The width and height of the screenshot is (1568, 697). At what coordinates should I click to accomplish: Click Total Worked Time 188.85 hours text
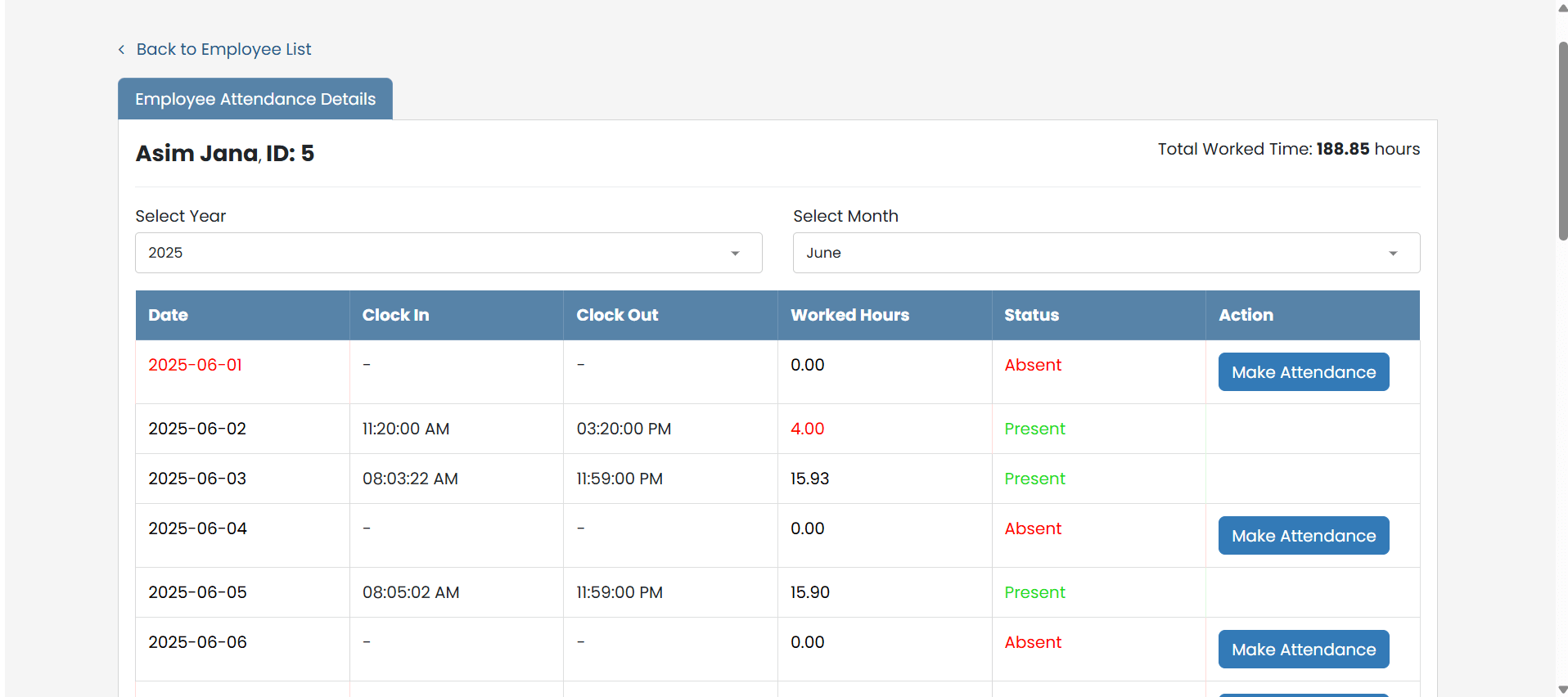pyautogui.click(x=1288, y=149)
